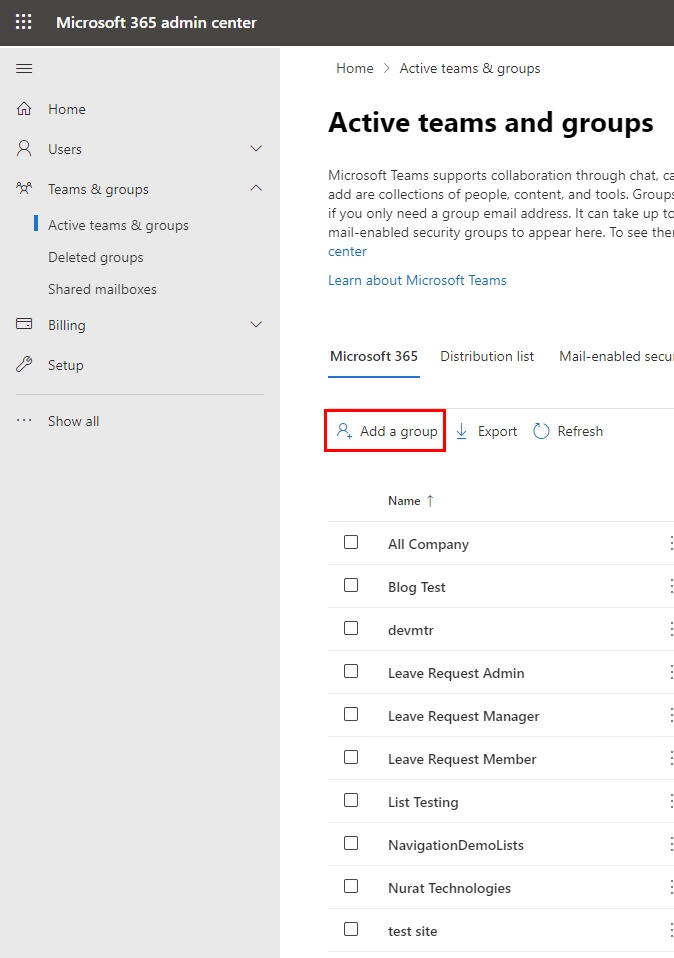The image size is (674, 958).
Task: Click the Show all ellipsis icon
Action: (24, 420)
